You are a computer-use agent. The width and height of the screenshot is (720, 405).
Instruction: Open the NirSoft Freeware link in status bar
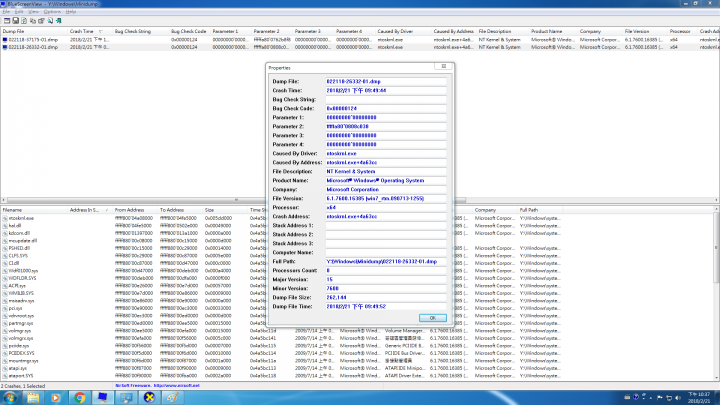(x=158, y=386)
